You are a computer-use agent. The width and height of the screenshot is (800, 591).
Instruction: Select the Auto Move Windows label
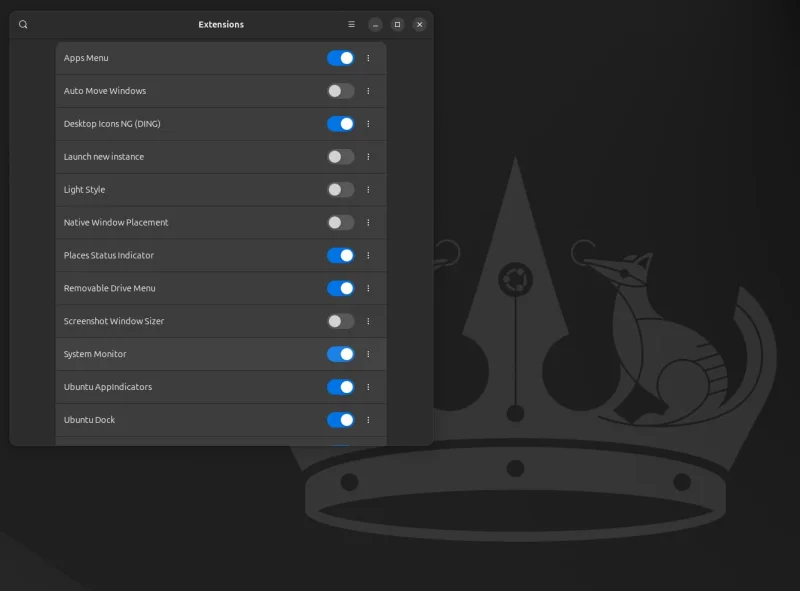105,91
